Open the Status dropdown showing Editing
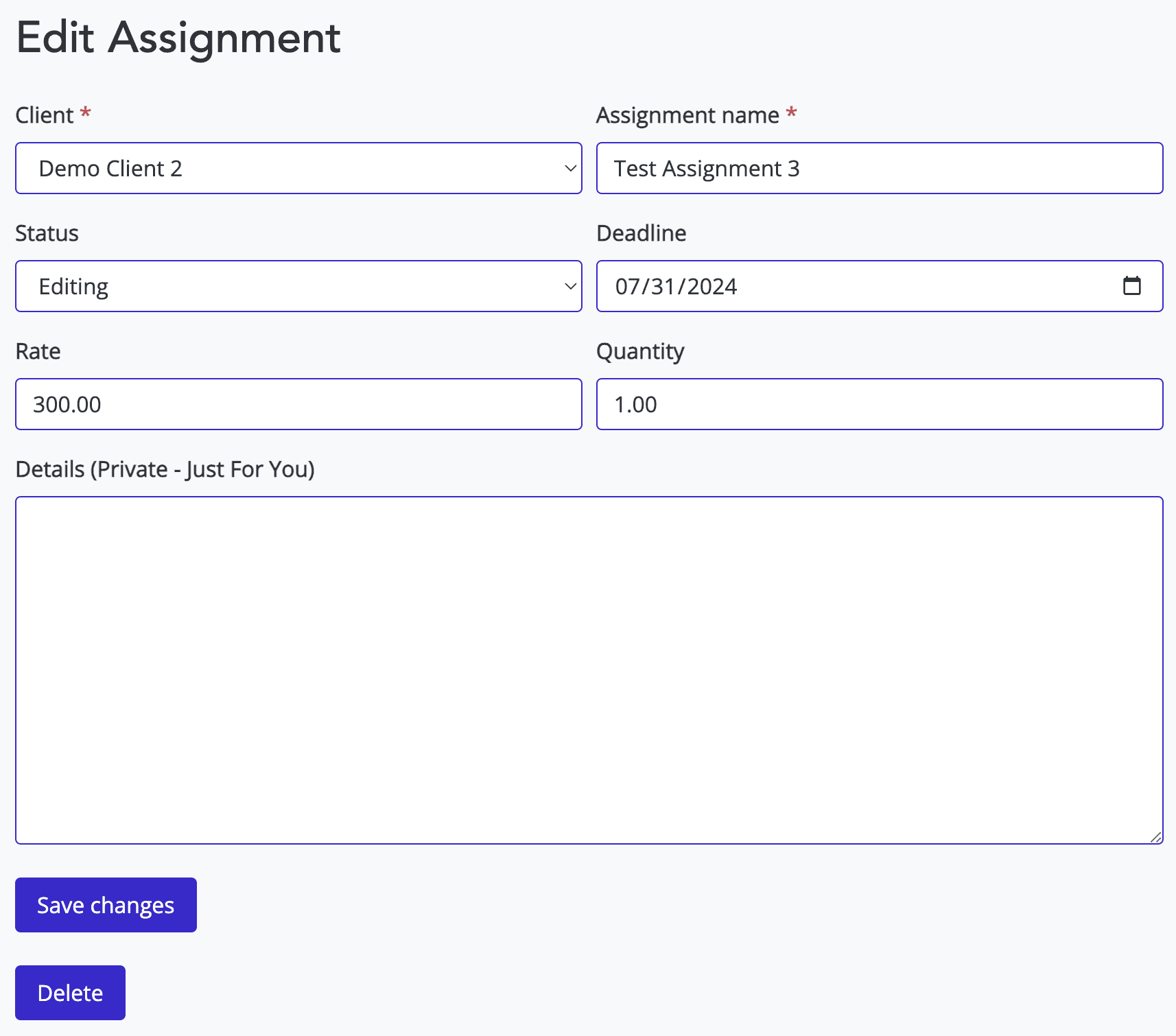 point(298,286)
